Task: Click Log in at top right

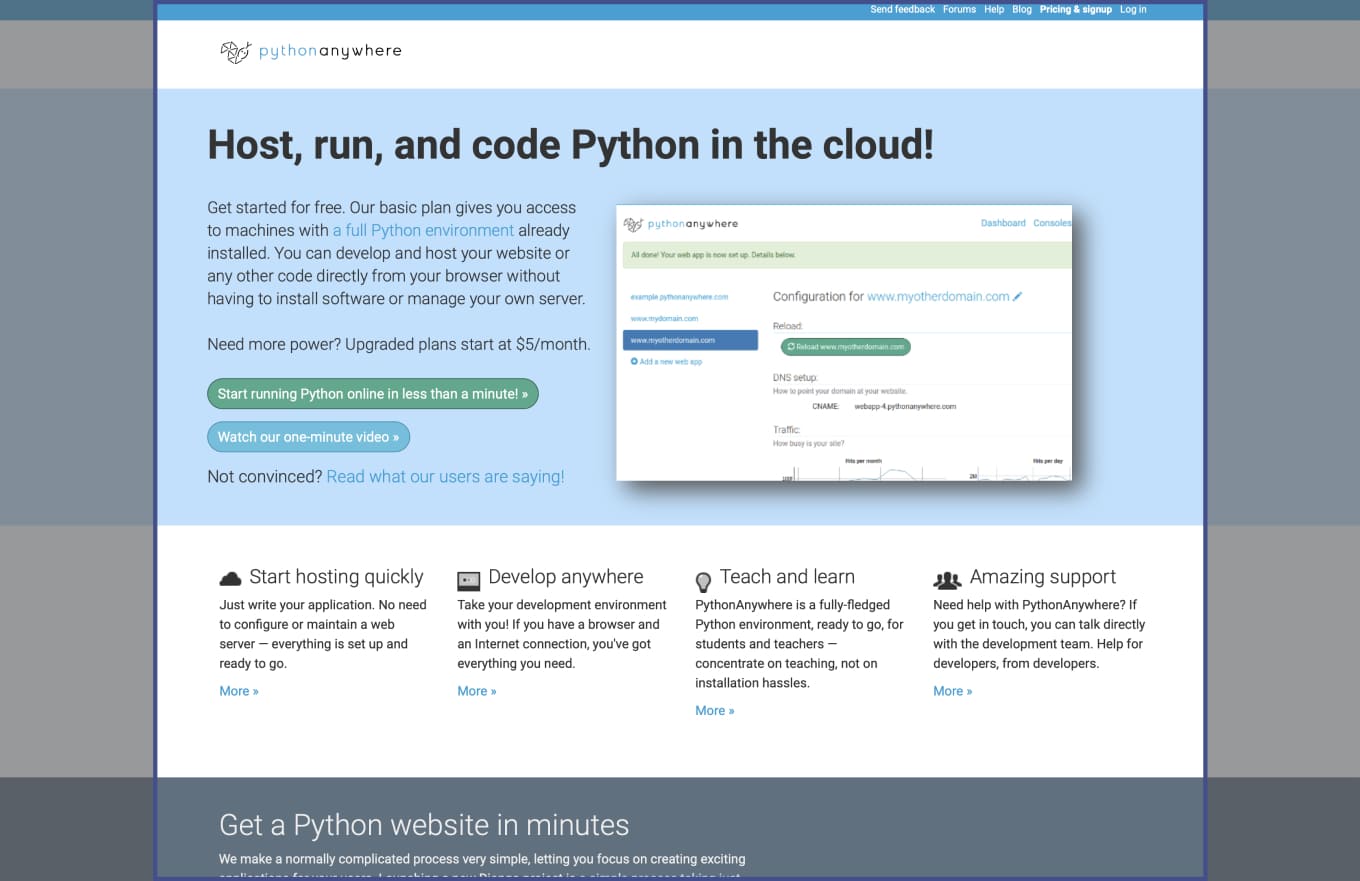Action: tap(1133, 10)
